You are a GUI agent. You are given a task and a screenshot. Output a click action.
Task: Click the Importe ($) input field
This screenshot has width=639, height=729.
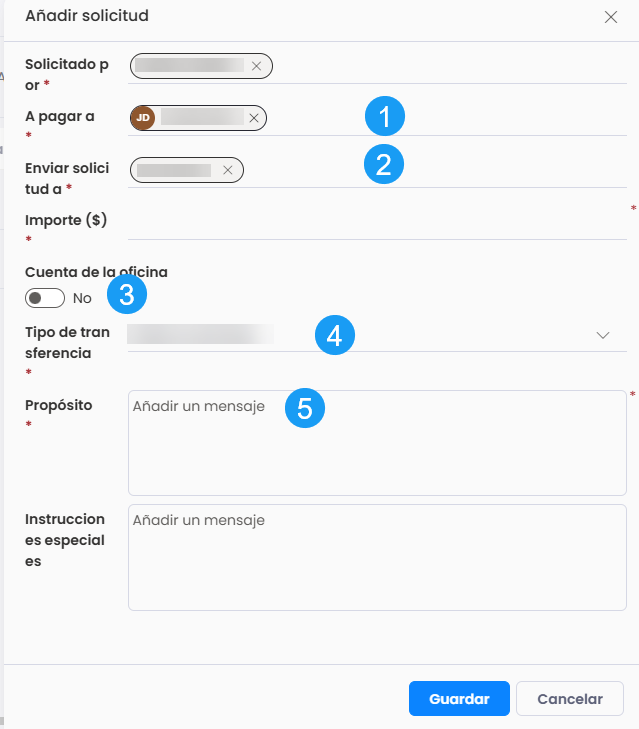pos(377,224)
